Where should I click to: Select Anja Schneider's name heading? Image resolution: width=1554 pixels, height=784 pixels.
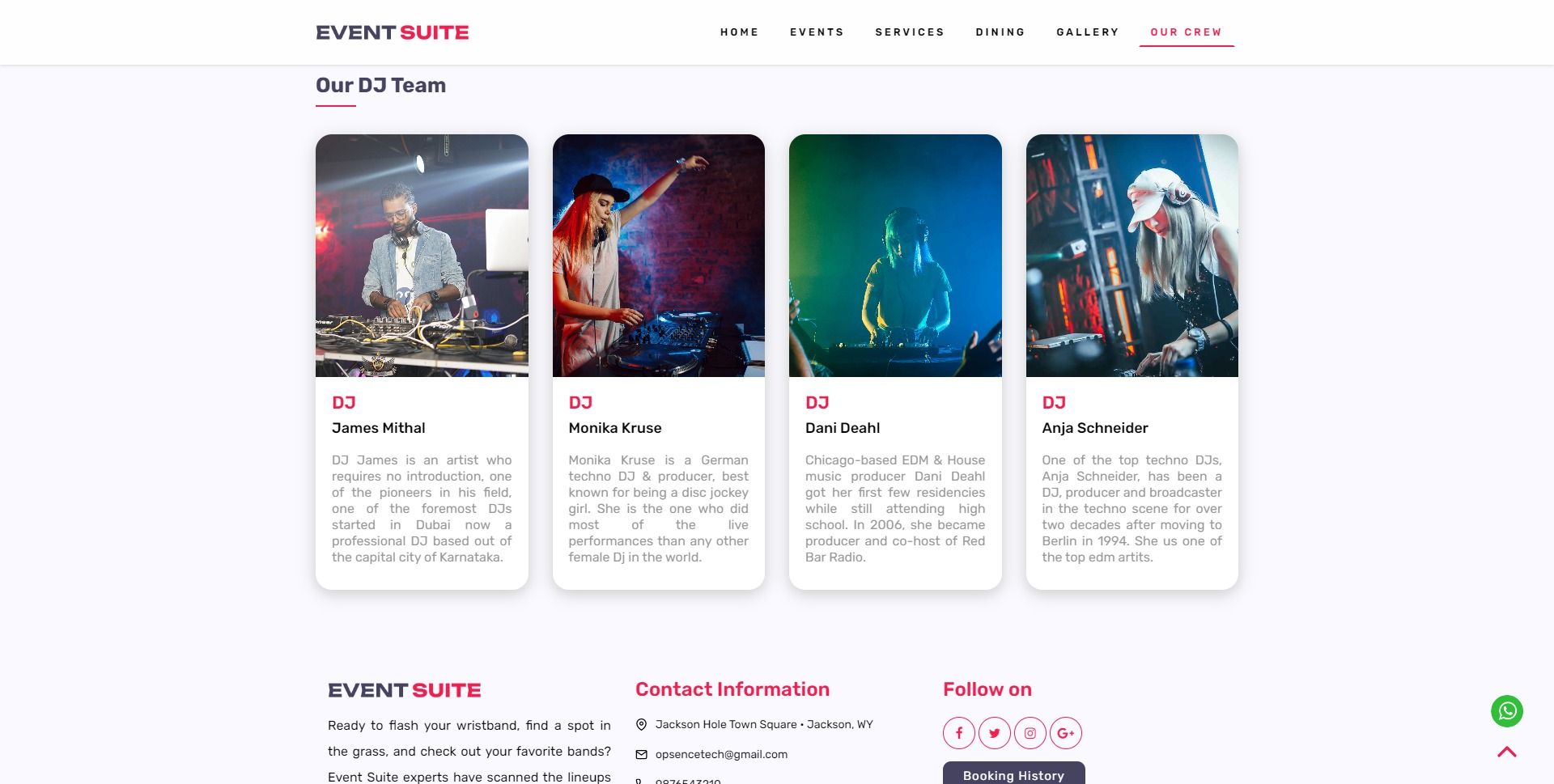(1095, 428)
